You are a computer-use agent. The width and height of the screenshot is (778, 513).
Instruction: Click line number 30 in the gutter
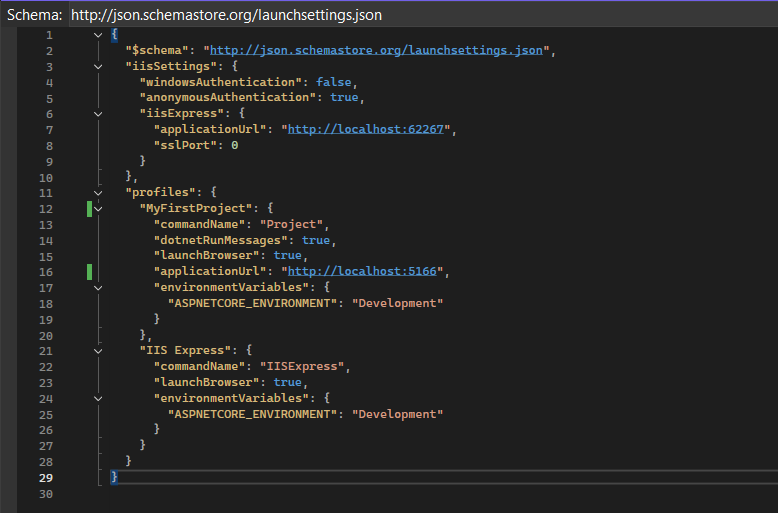[46, 494]
